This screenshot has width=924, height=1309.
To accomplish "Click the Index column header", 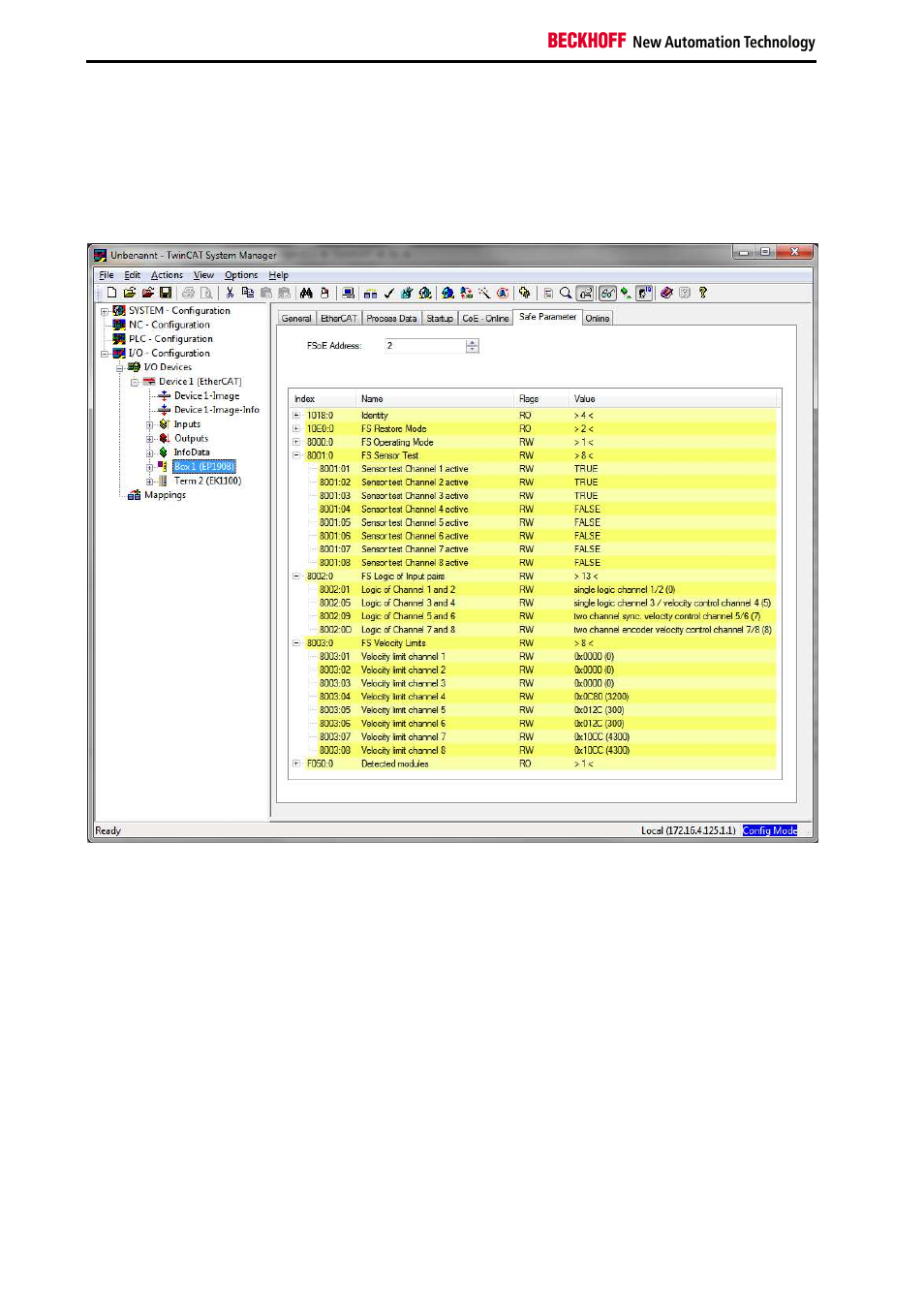I will click(323, 399).
